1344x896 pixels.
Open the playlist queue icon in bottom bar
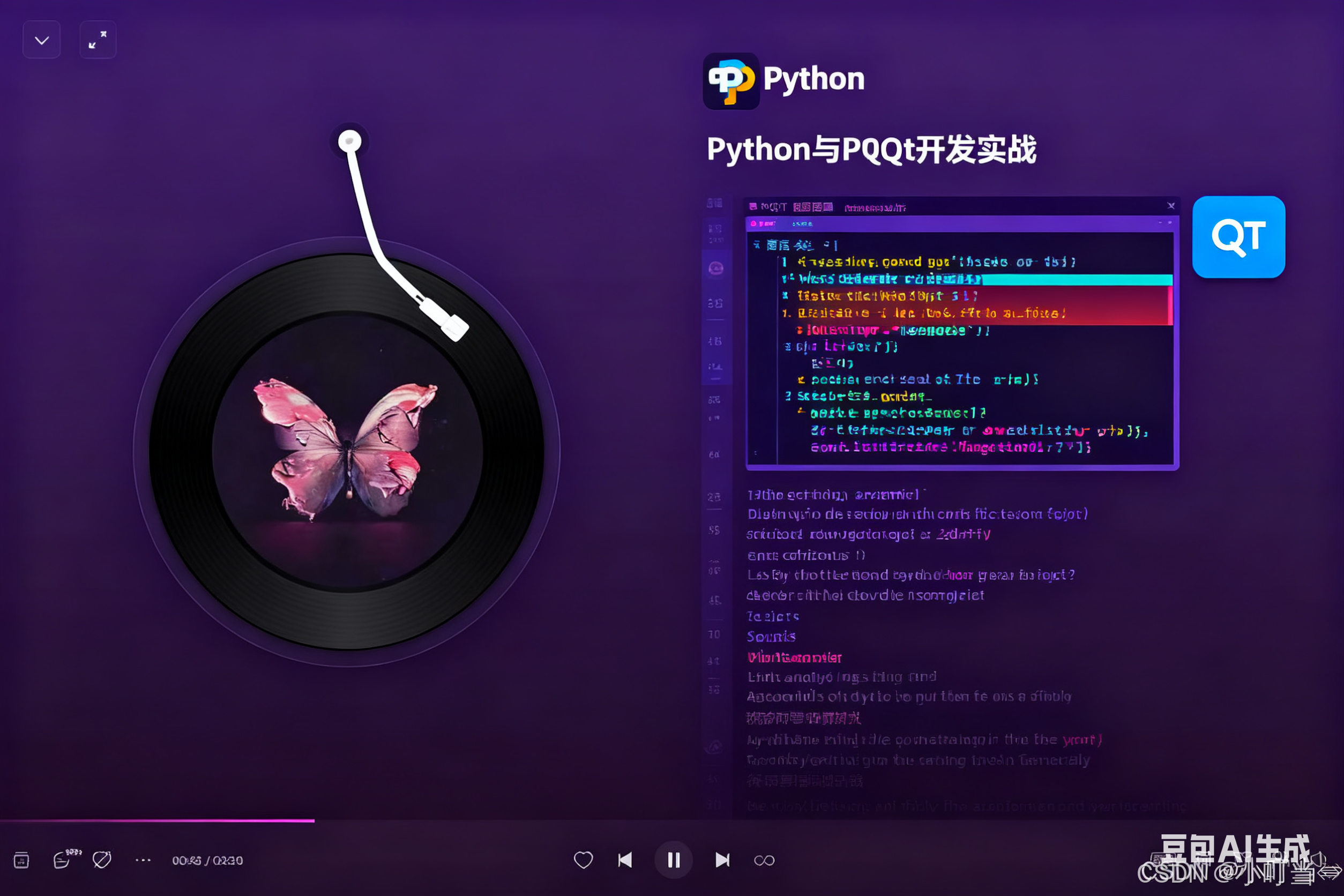21,860
